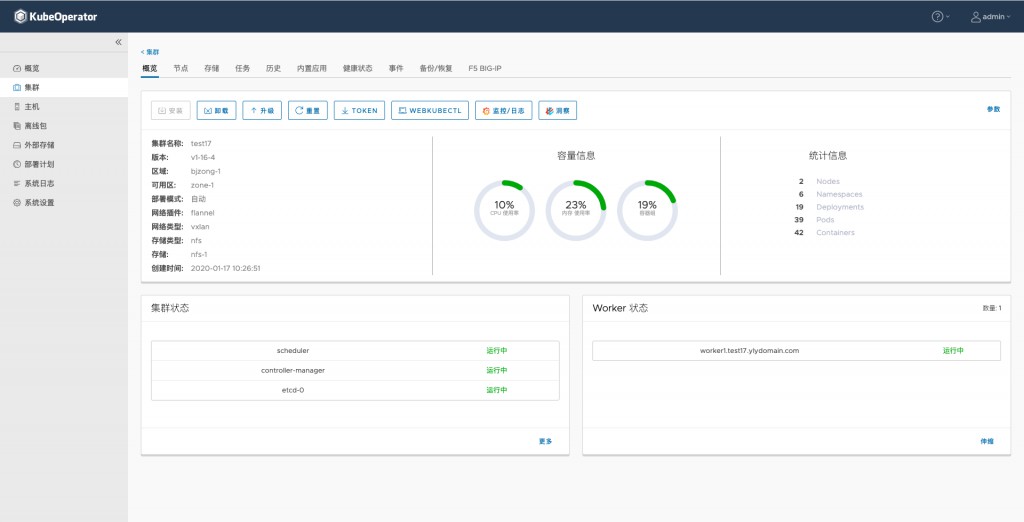Click the 洞察 insight button
Screen dimensions: 1024x522
[558, 110]
